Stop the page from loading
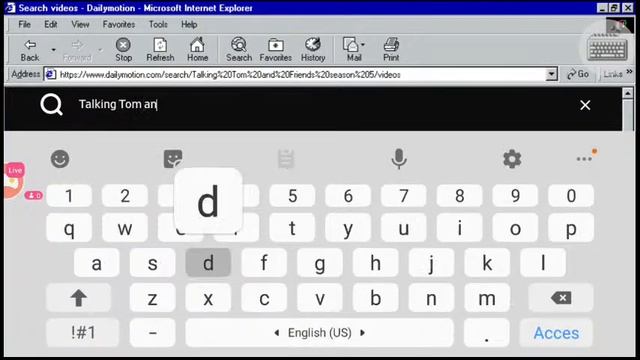Image resolution: width=640 pixels, height=360 pixels. (123, 50)
